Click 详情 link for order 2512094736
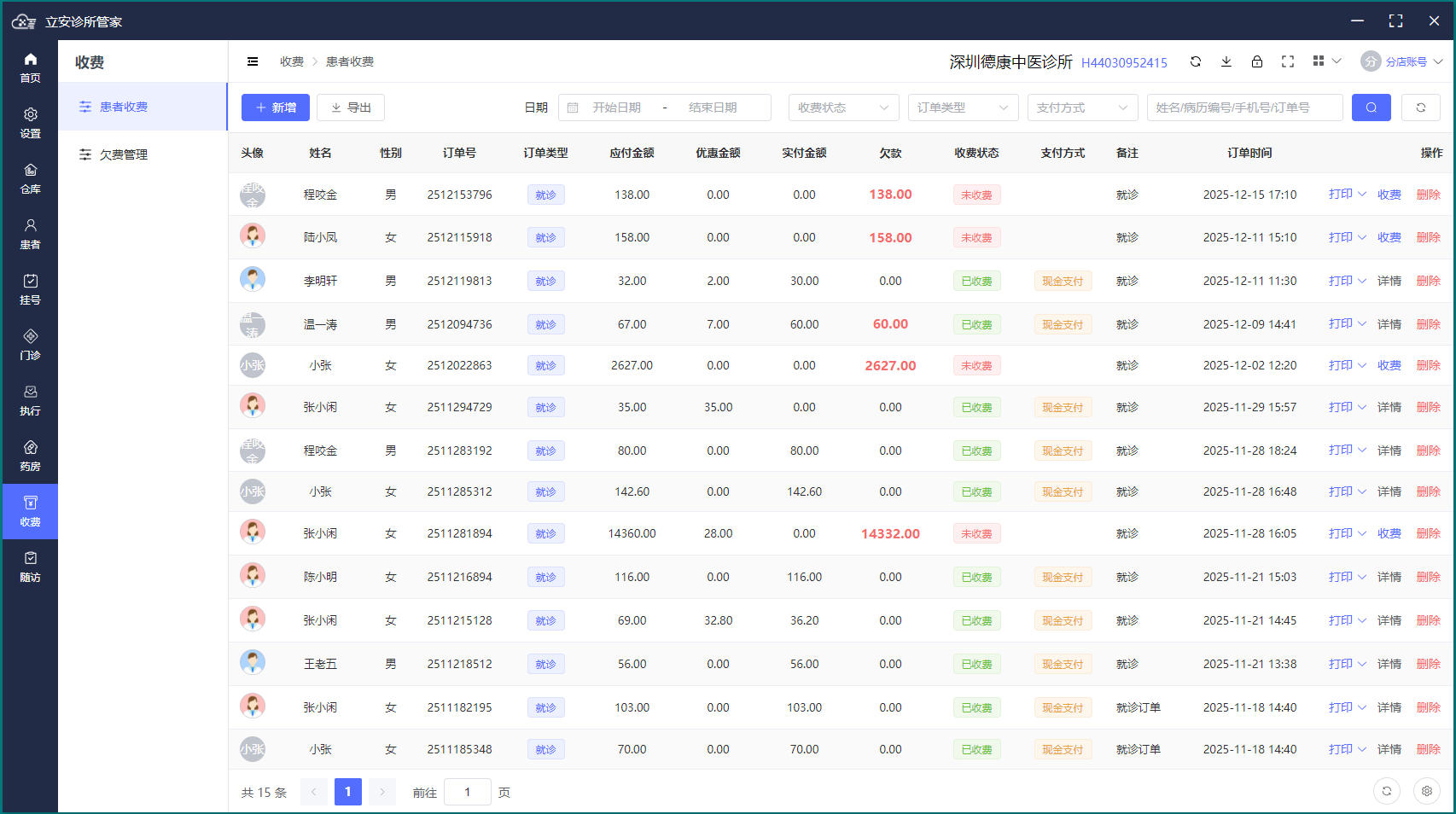The height and width of the screenshot is (814, 1456). [x=1389, y=324]
